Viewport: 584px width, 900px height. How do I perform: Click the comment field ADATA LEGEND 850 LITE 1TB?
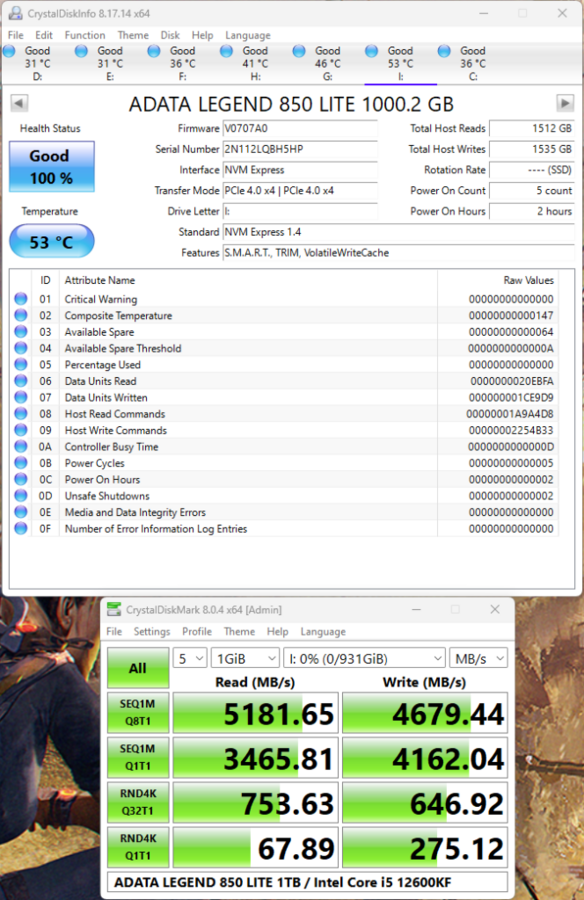tap(307, 882)
